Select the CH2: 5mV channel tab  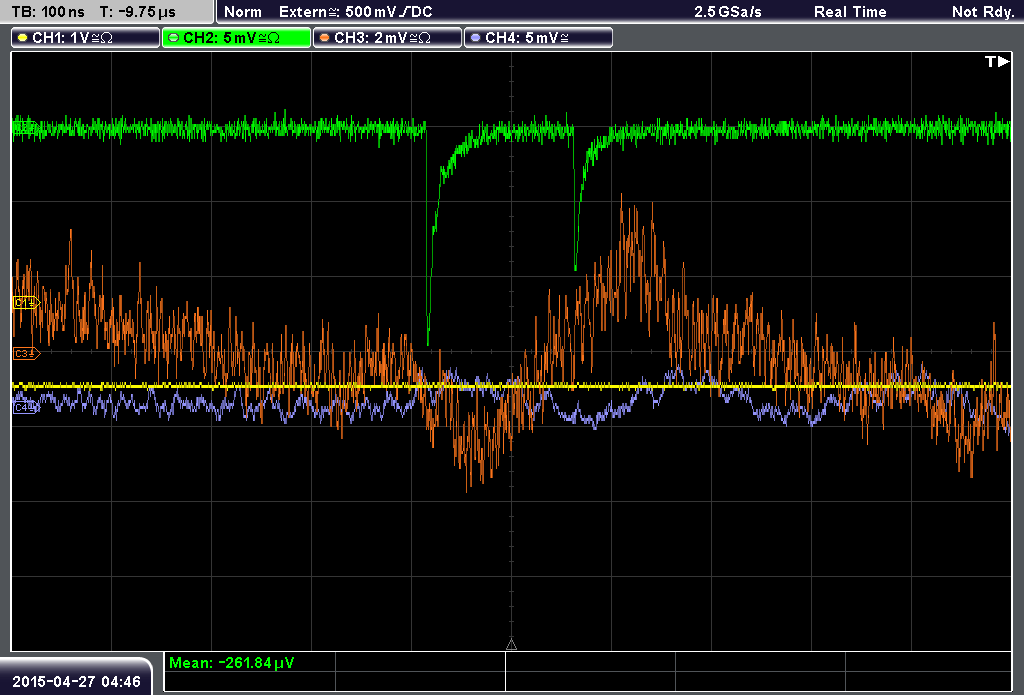point(236,38)
